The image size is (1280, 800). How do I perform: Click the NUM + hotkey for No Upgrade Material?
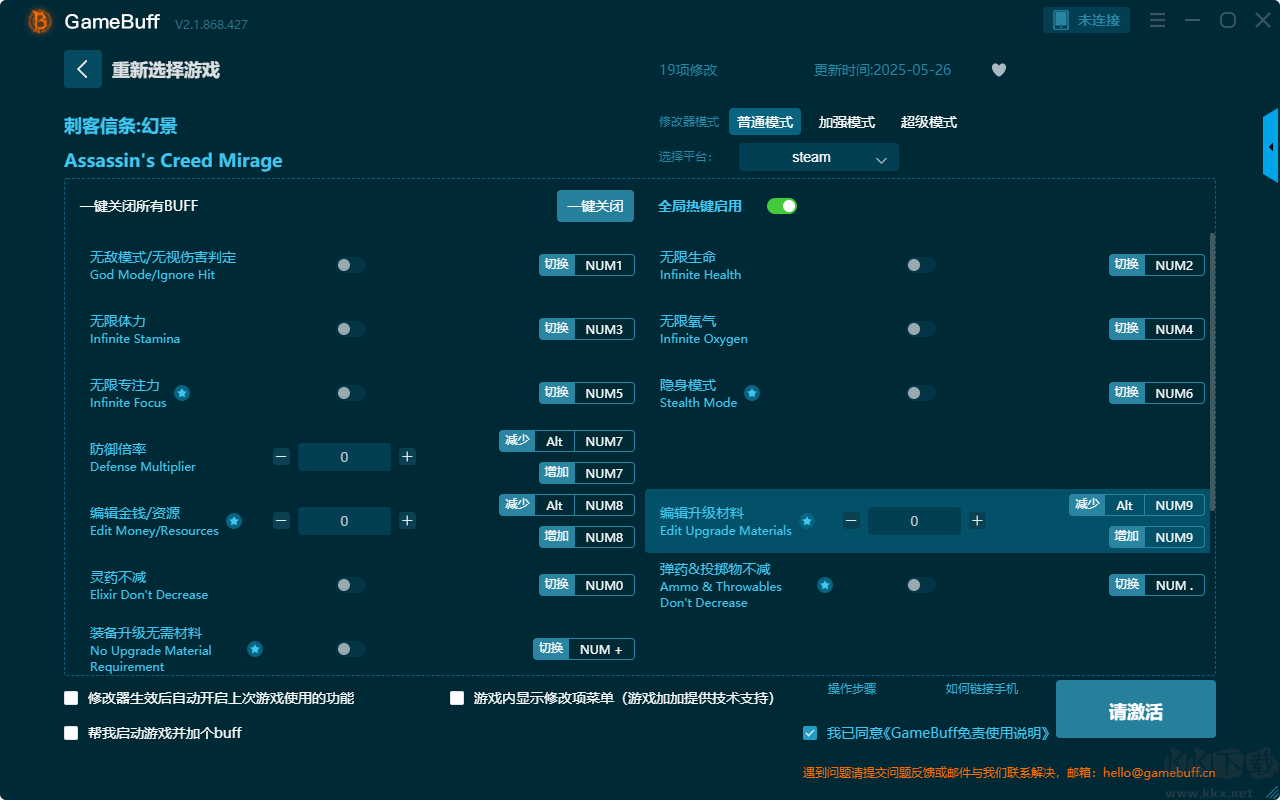tap(601, 649)
